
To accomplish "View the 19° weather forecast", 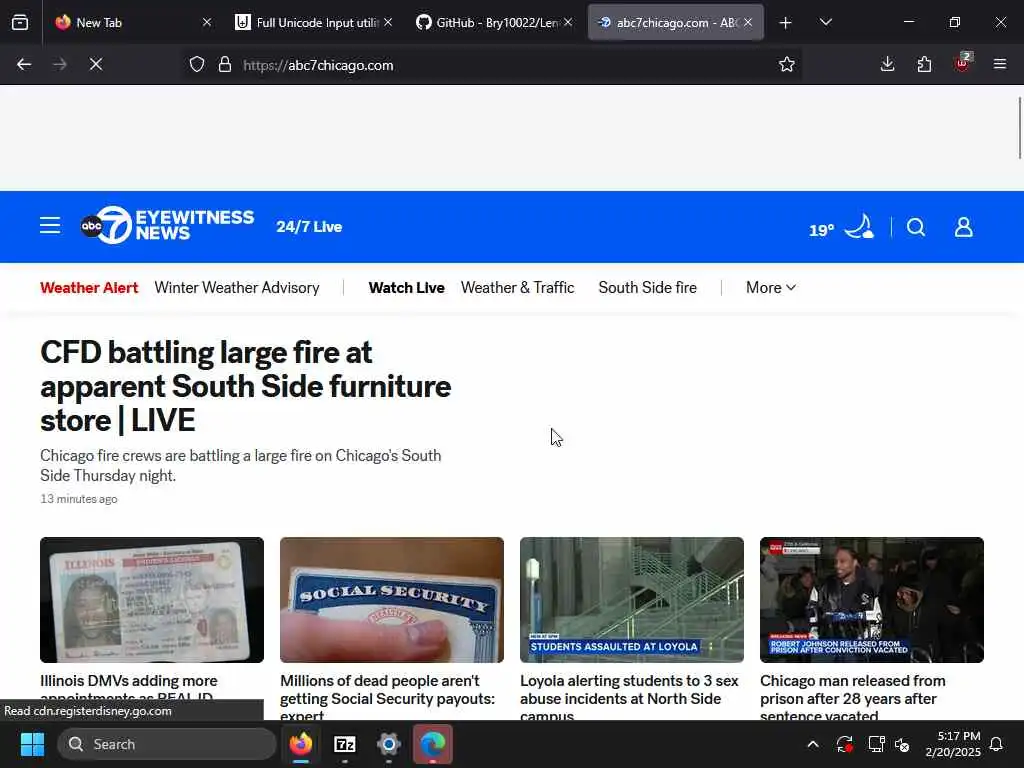I will coord(842,228).
